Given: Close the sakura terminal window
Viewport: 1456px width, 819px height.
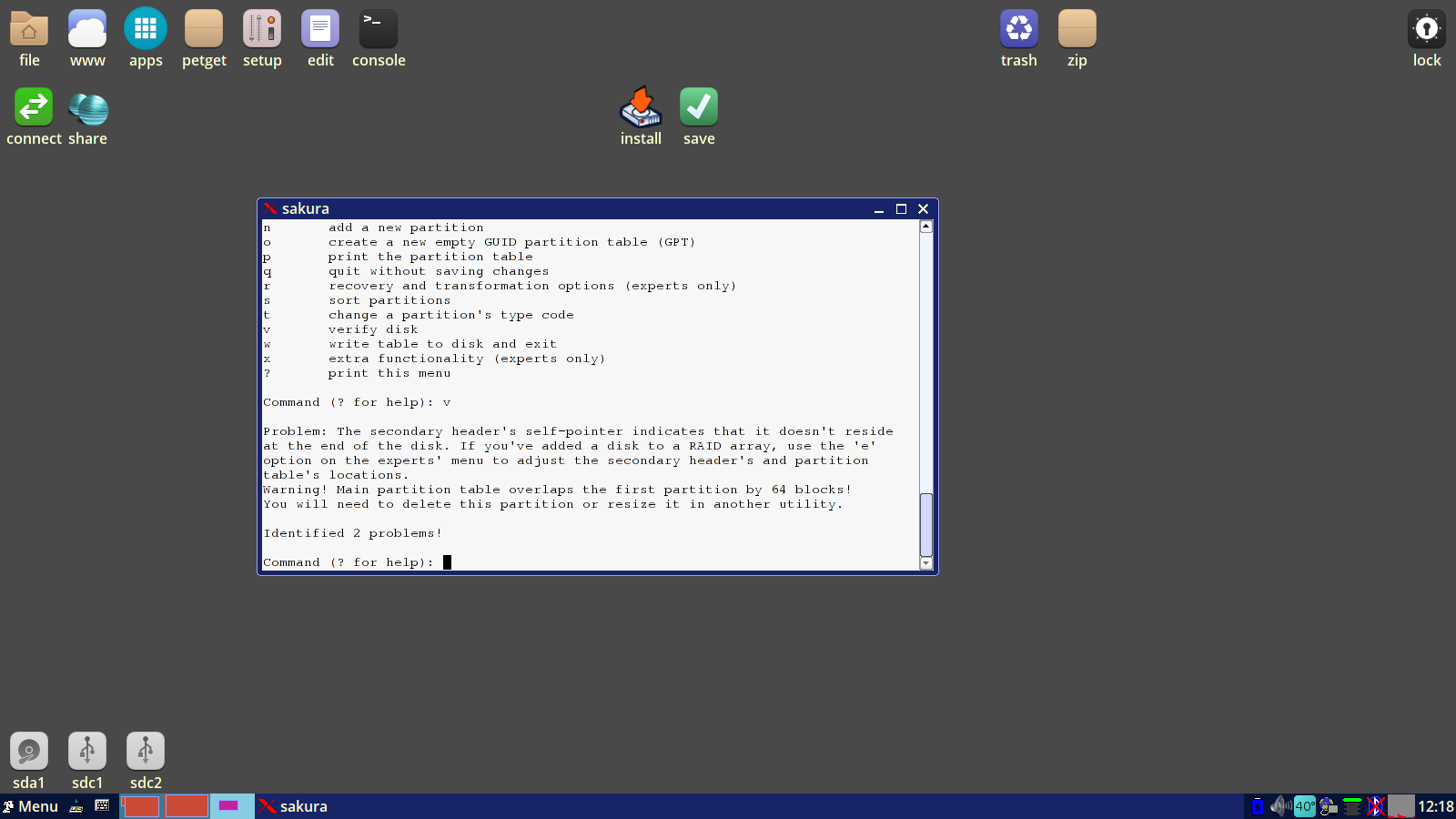Looking at the screenshot, I should click(x=923, y=209).
